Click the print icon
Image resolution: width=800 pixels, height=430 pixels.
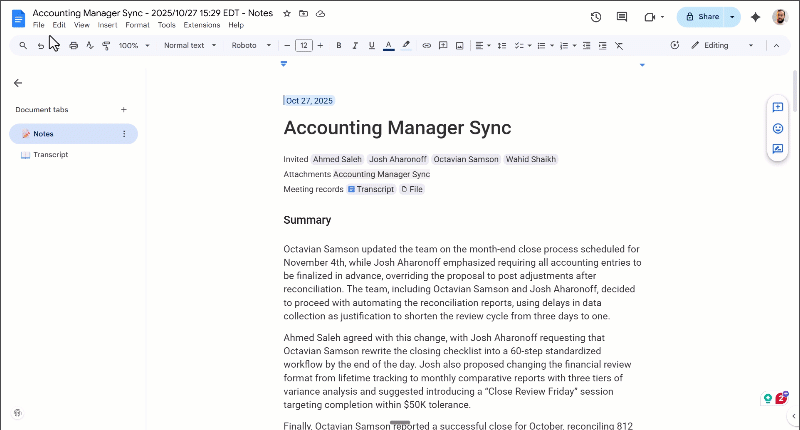point(73,45)
